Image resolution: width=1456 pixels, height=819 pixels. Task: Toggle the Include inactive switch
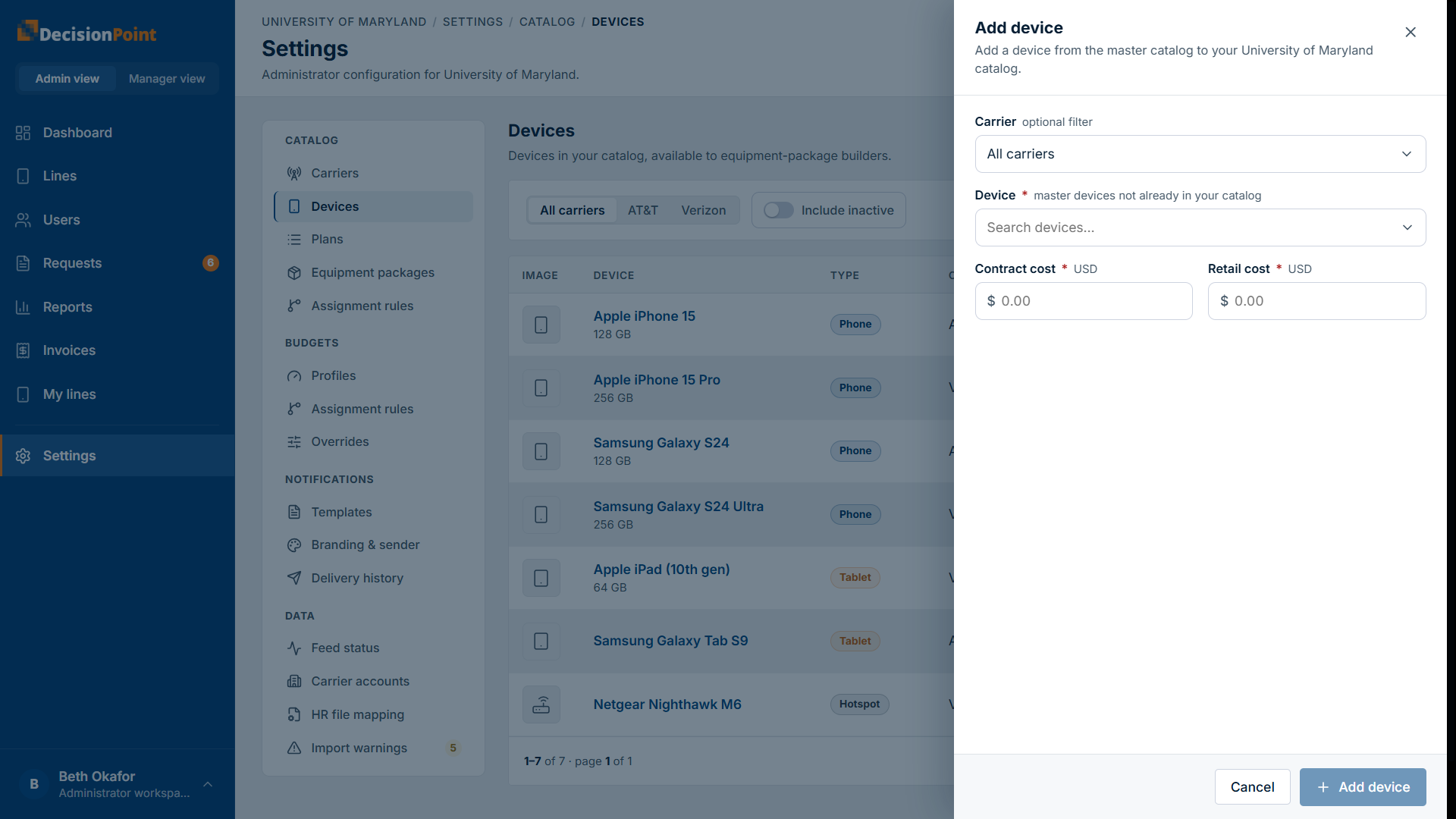(x=778, y=210)
